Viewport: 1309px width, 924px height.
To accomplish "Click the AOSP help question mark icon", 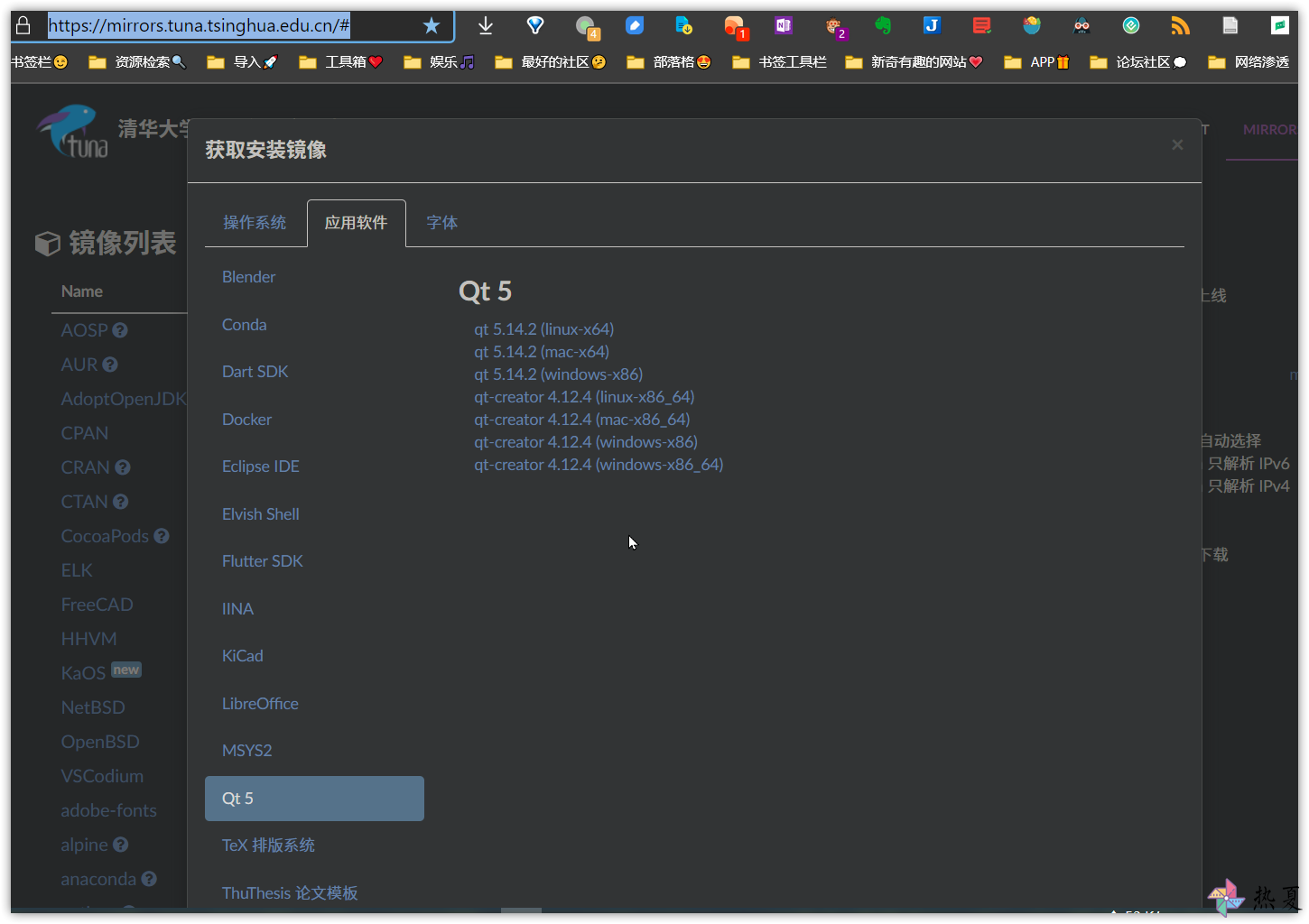I will [x=120, y=330].
